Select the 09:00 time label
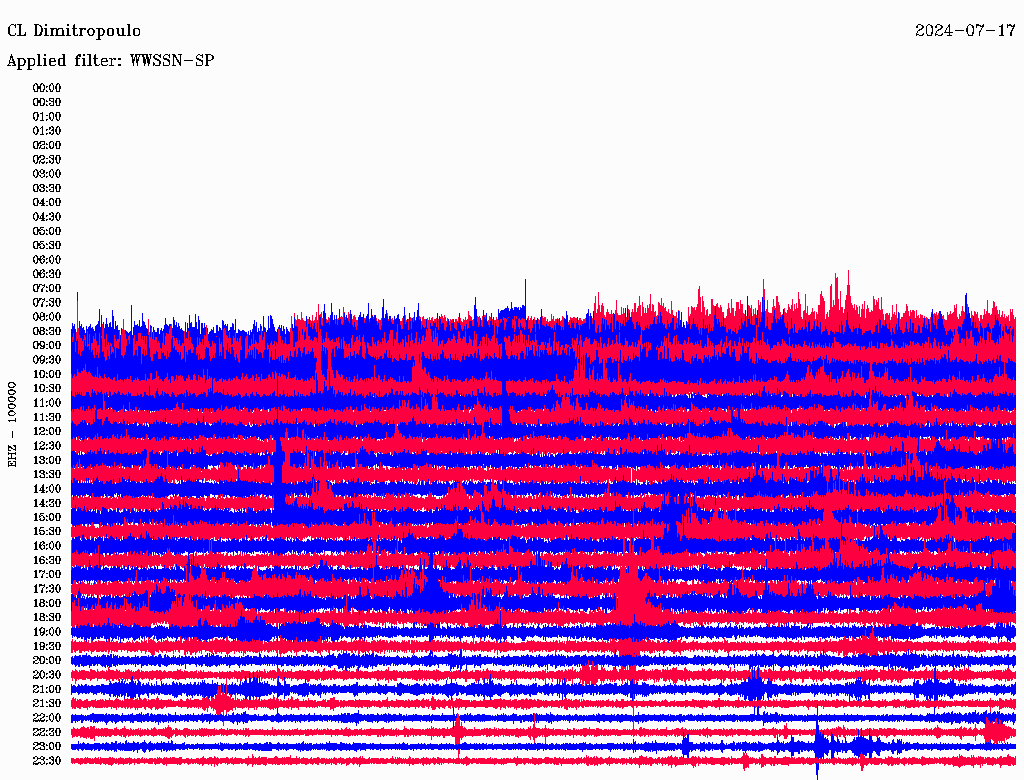This screenshot has height=780, width=1024. [x=47, y=346]
